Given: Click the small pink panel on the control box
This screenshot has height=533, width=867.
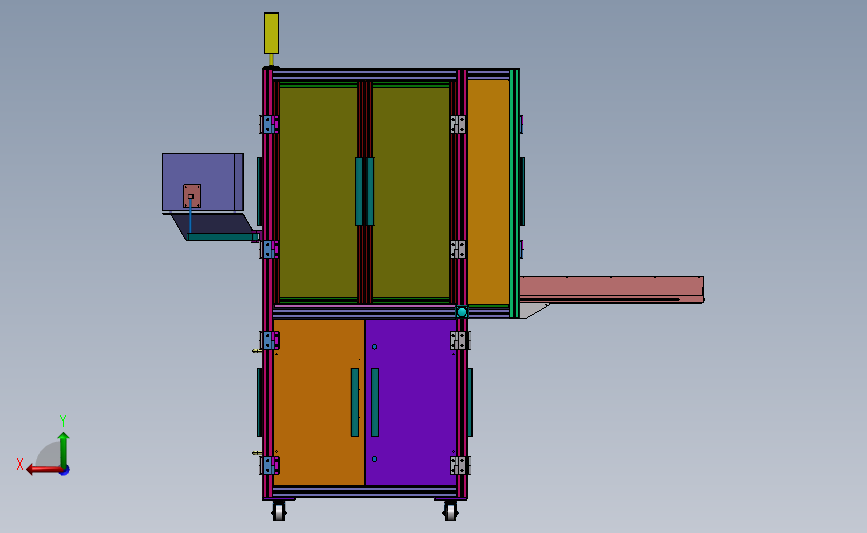Looking at the screenshot, I should (192, 196).
